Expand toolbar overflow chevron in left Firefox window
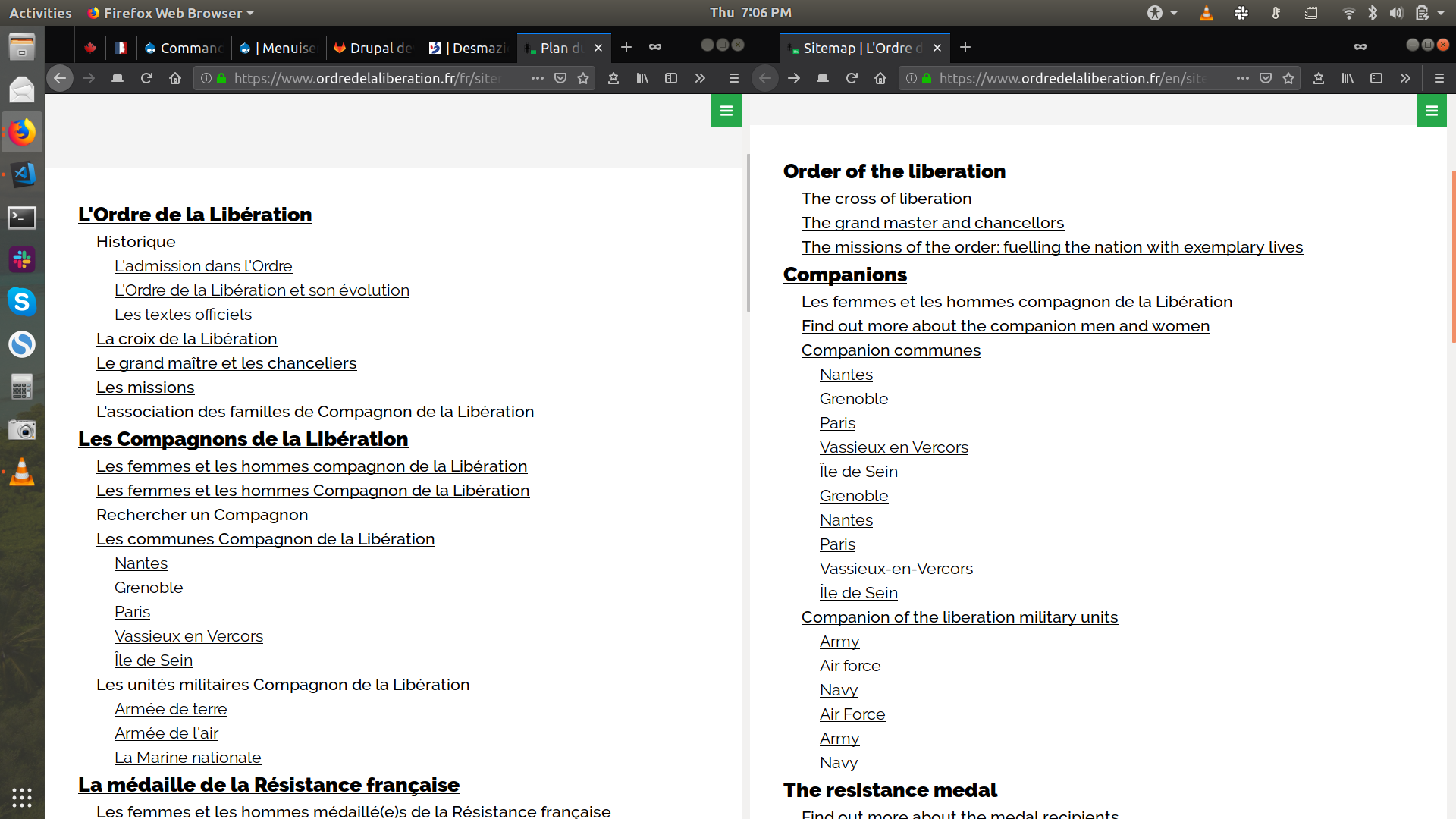This screenshot has height=819, width=1456. (700, 78)
